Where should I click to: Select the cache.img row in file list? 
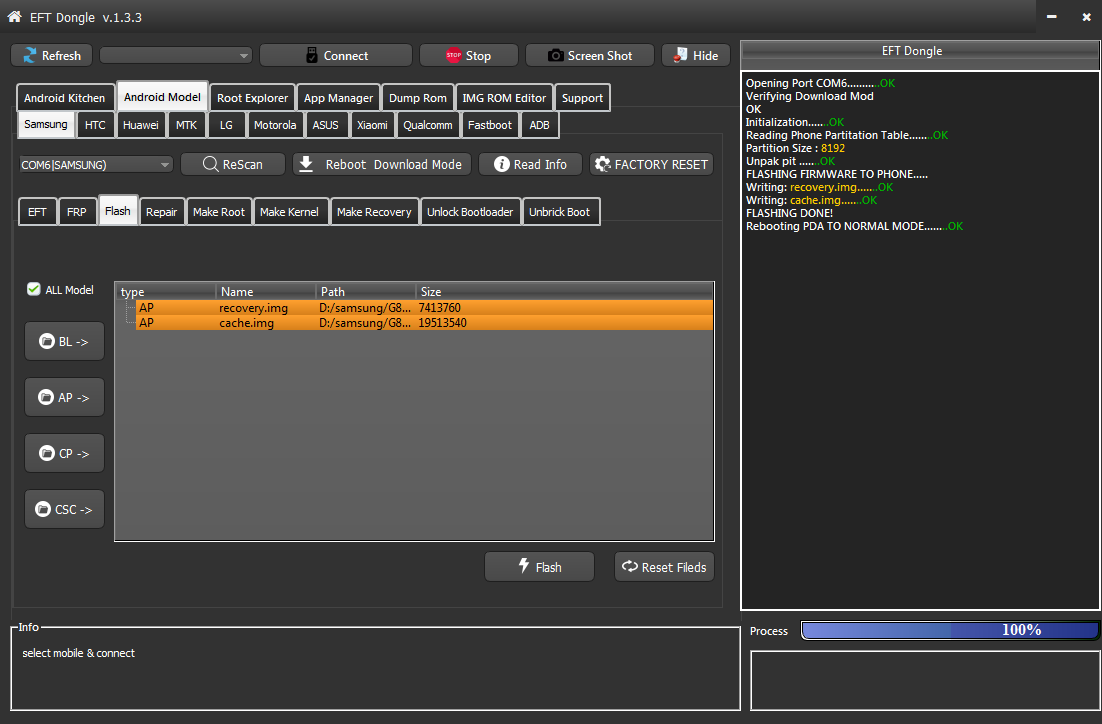point(424,323)
